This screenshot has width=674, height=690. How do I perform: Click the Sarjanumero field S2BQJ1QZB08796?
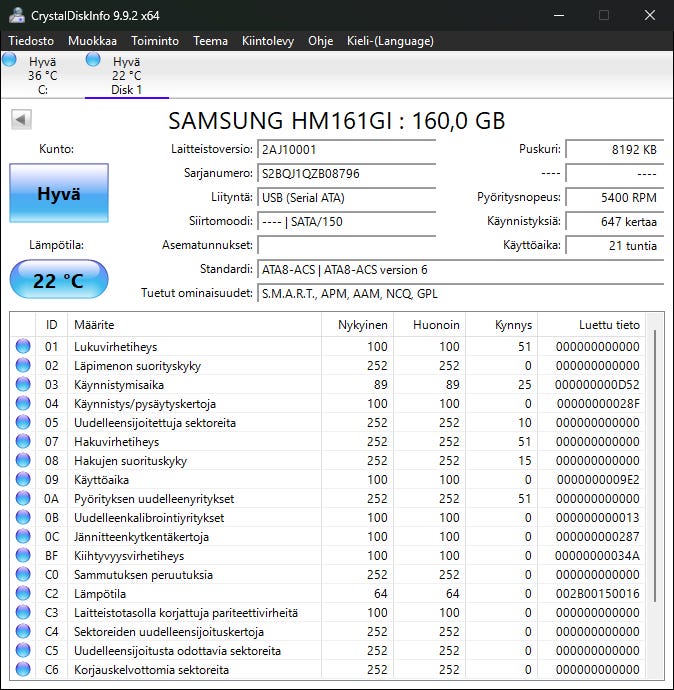(x=347, y=173)
